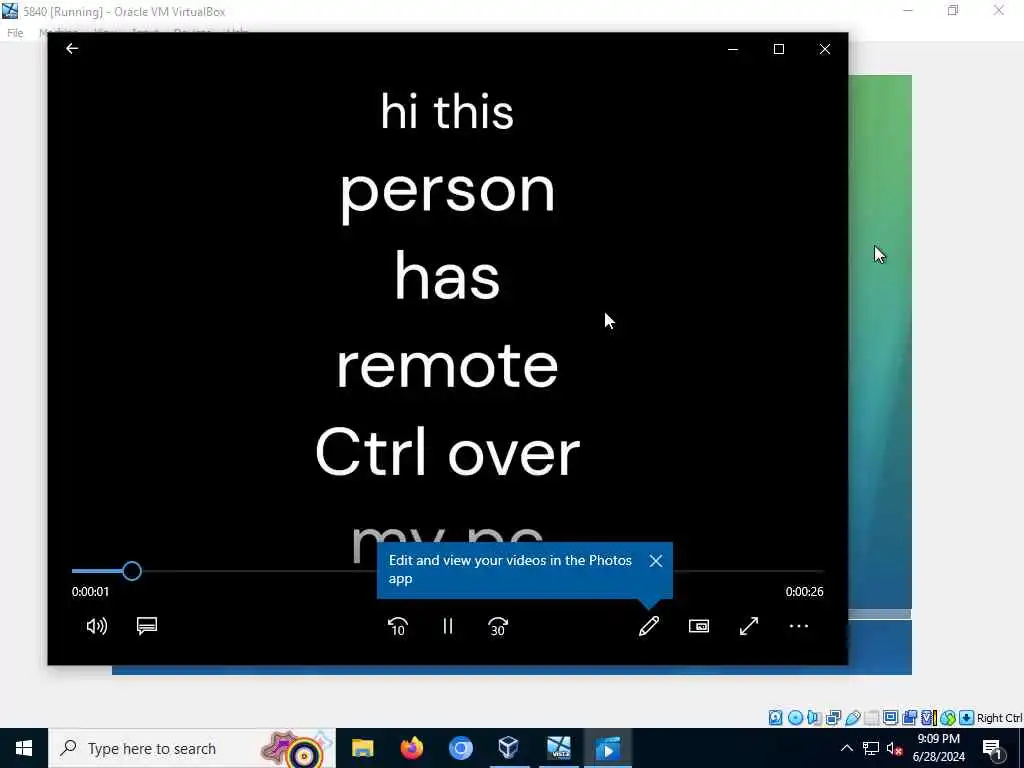
Task: Click the host key arrow indicator icon
Action: point(967,718)
